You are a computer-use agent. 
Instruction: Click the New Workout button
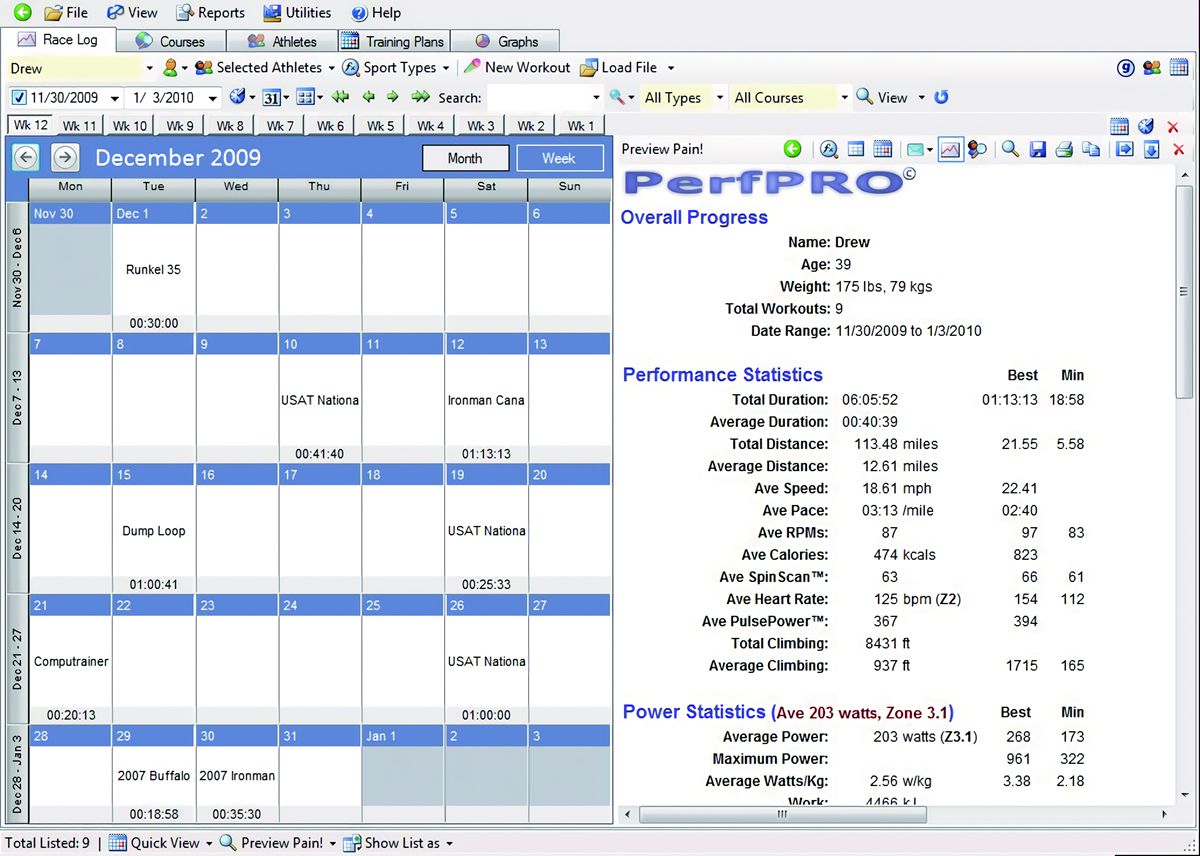tap(517, 68)
